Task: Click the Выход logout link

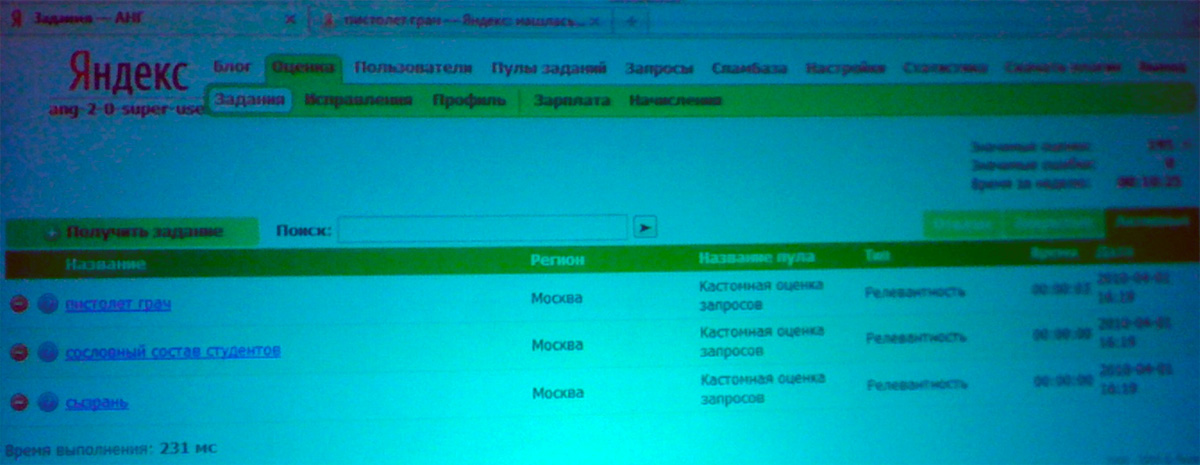Action: (1161, 68)
